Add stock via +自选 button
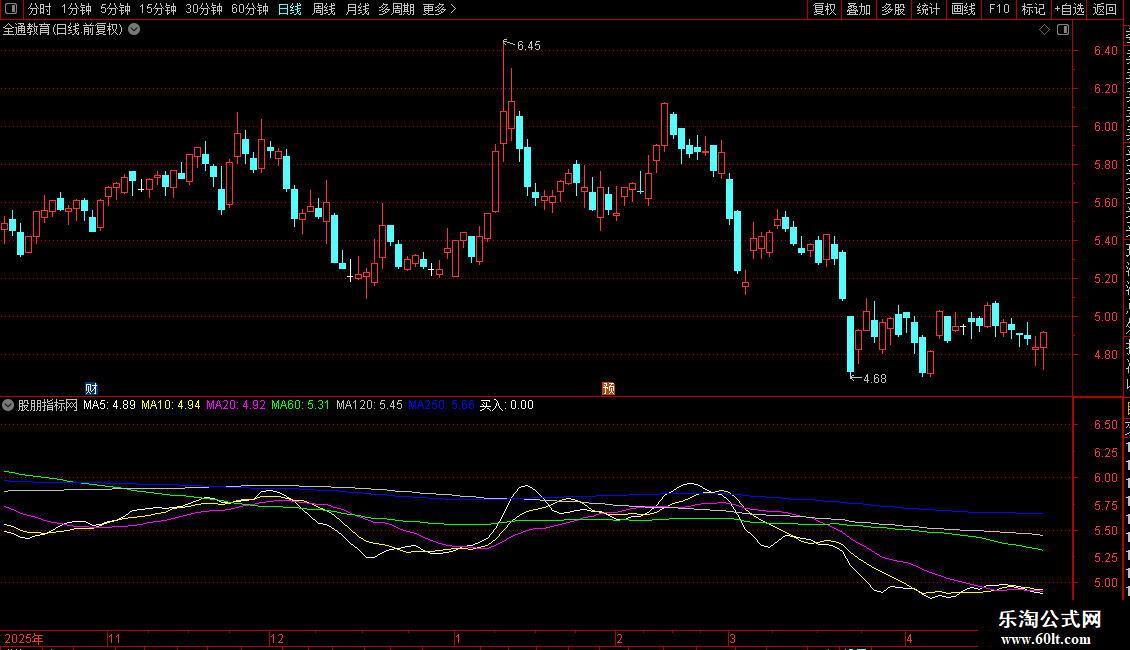The height and width of the screenshot is (650, 1130). pos(1069,9)
